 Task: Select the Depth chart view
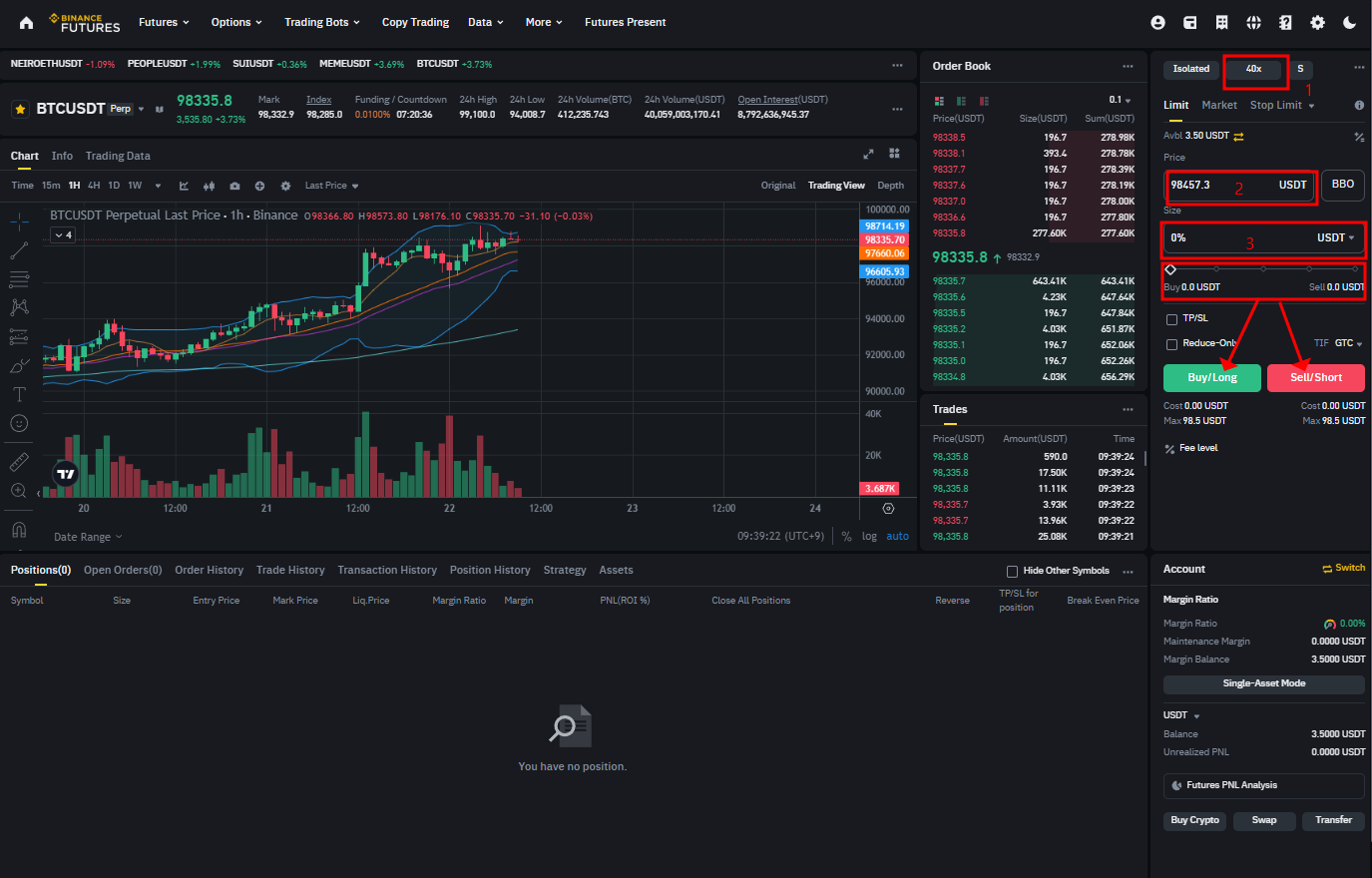coord(891,186)
